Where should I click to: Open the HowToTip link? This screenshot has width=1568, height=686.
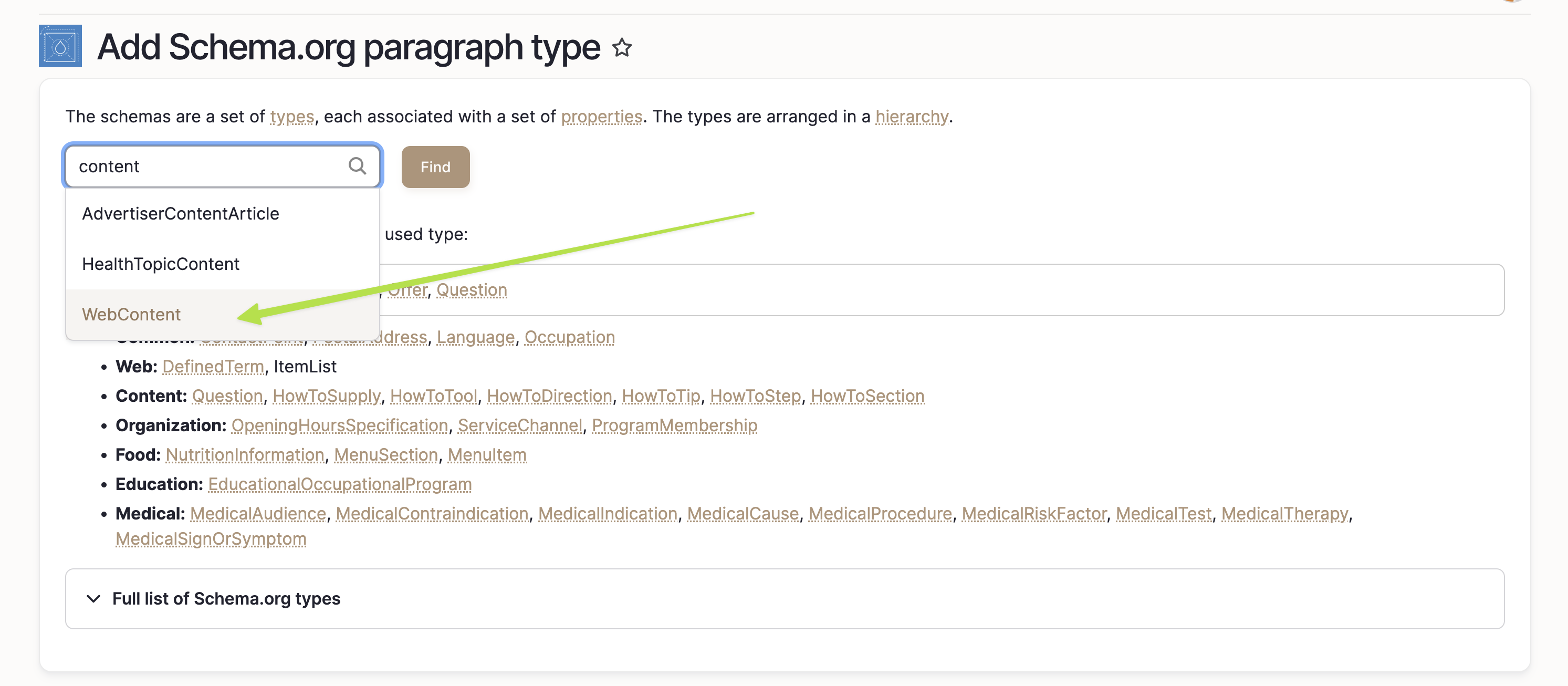[661, 396]
